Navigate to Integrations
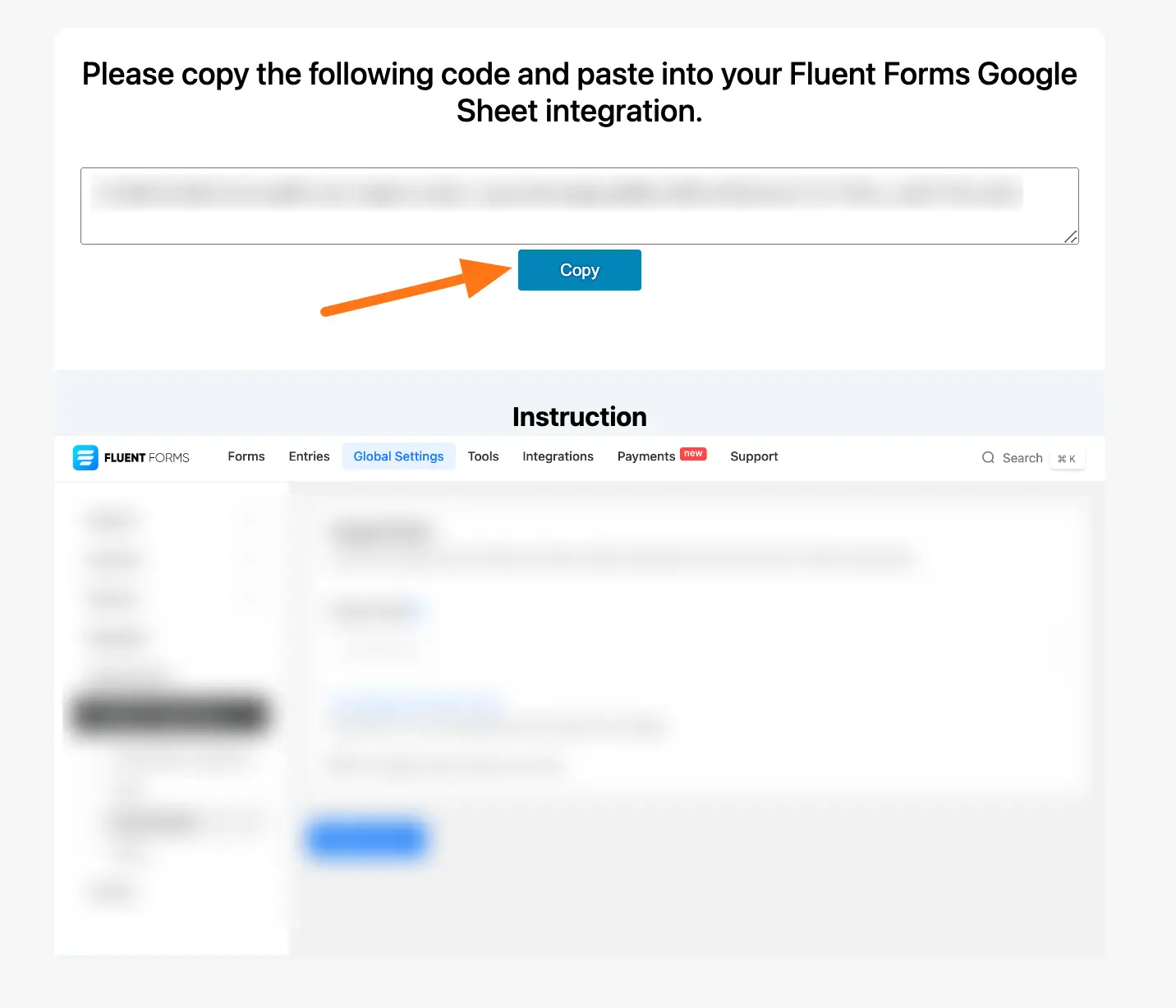Image resolution: width=1176 pixels, height=1008 pixels. [x=558, y=456]
